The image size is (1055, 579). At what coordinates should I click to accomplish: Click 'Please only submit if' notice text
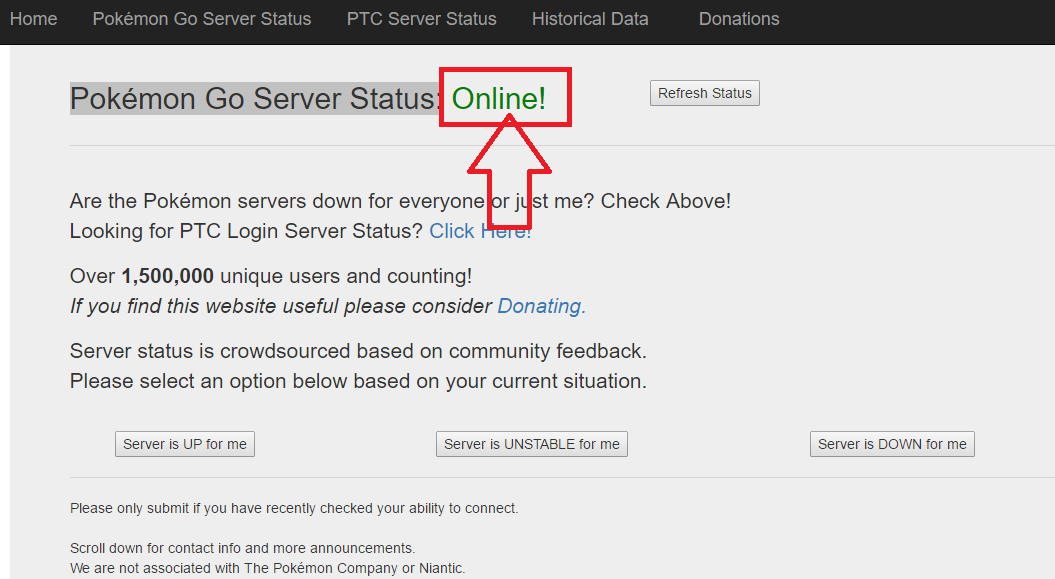[294, 508]
